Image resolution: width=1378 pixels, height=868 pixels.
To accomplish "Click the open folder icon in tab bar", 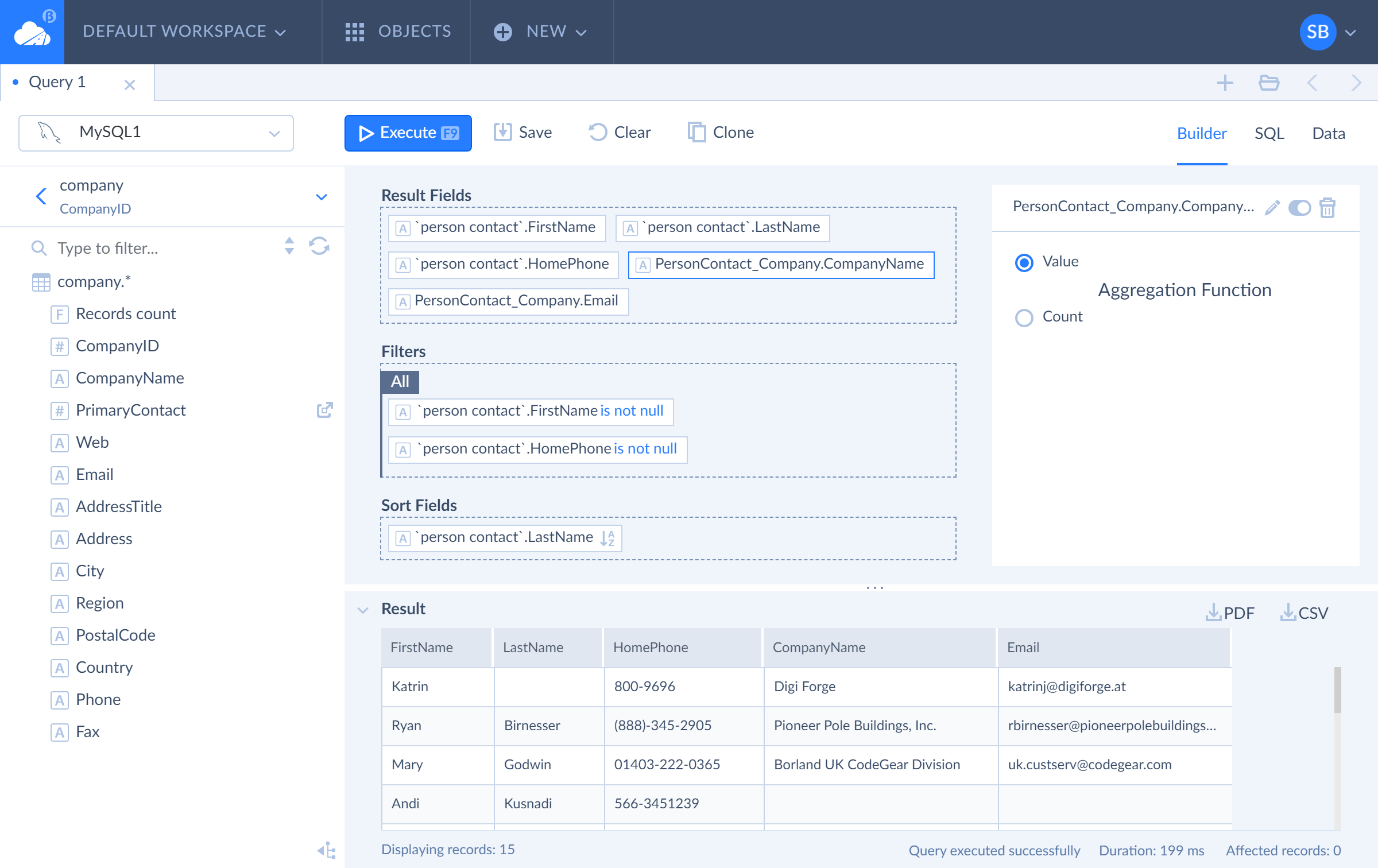I will [1269, 83].
